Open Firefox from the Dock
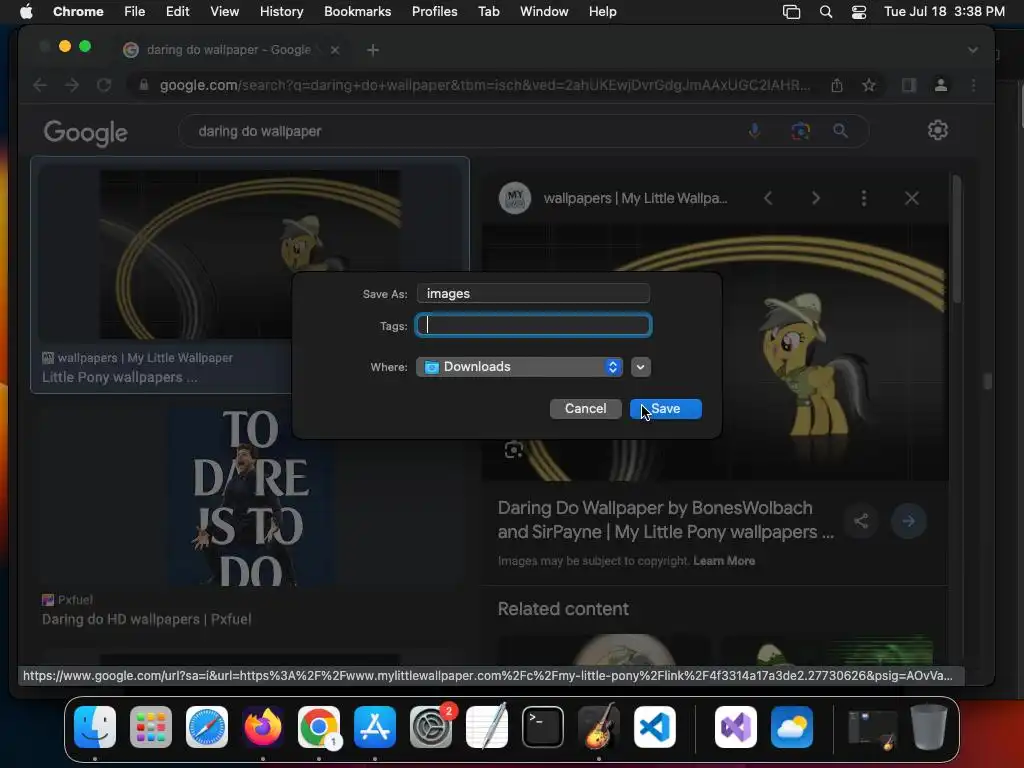This screenshot has height=768, width=1024. [263, 727]
